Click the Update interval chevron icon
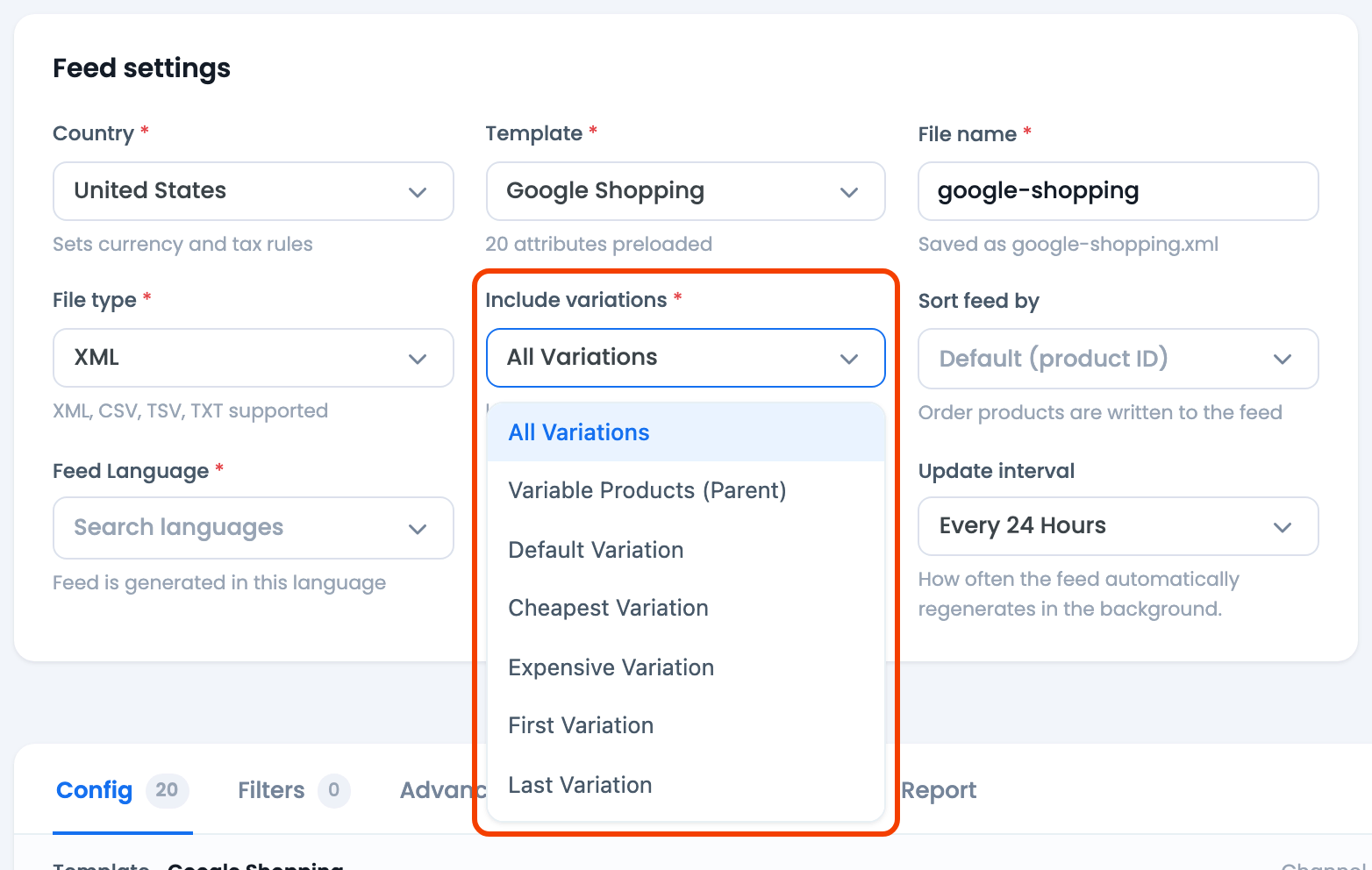Image resolution: width=1372 pixels, height=870 pixels. click(1283, 527)
